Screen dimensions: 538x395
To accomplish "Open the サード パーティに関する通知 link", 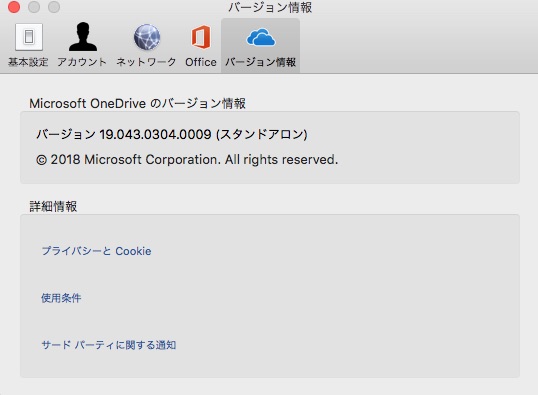I will [x=109, y=345].
